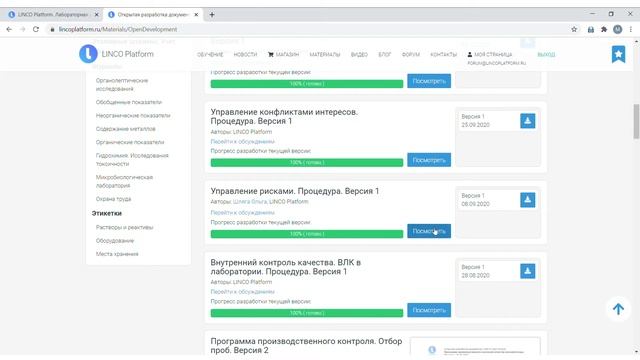The width and height of the screenshot is (640, 360).
Task: Select Органолептические исследования in sidebar
Action: (122, 84)
